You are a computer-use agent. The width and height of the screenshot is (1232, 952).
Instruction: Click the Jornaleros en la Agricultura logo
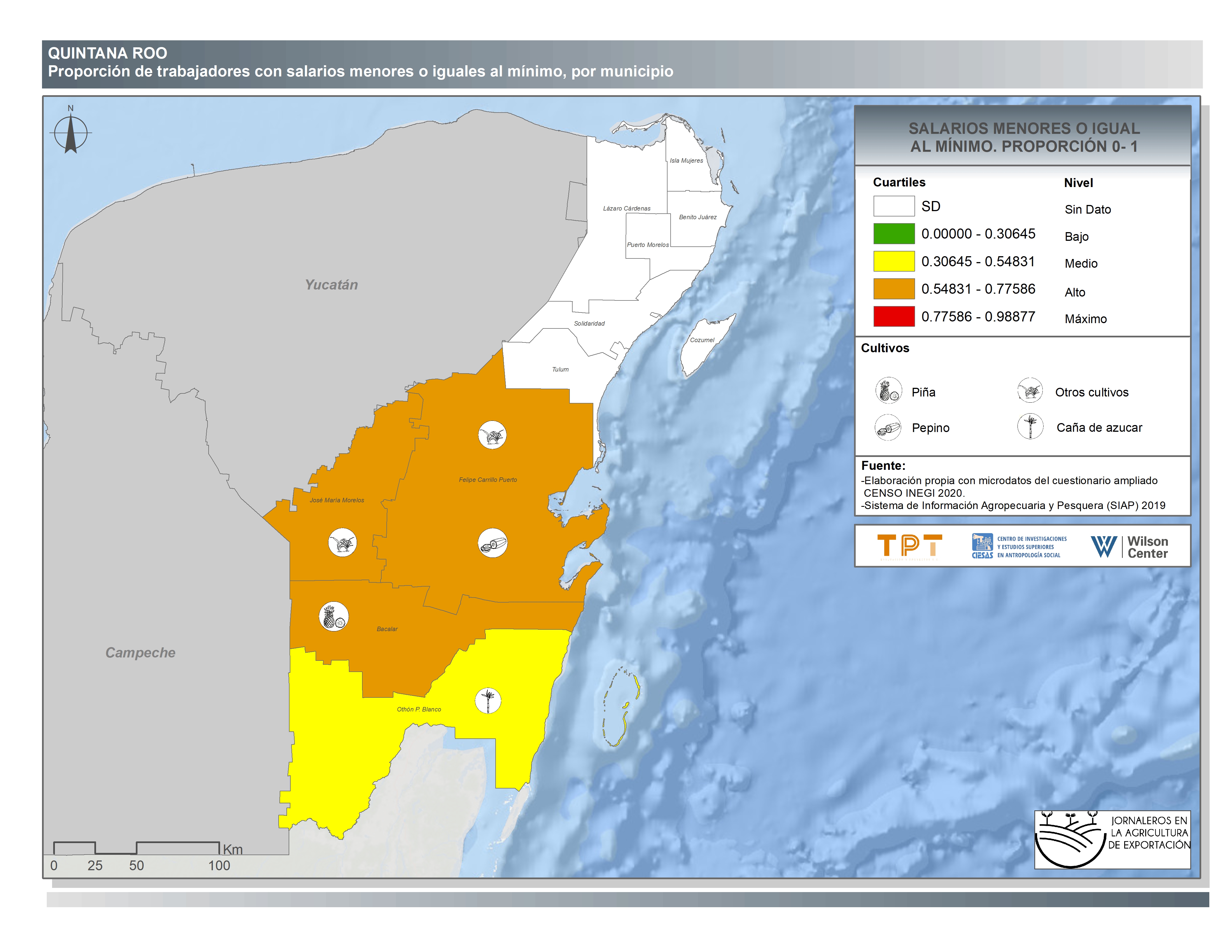click(x=1112, y=840)
